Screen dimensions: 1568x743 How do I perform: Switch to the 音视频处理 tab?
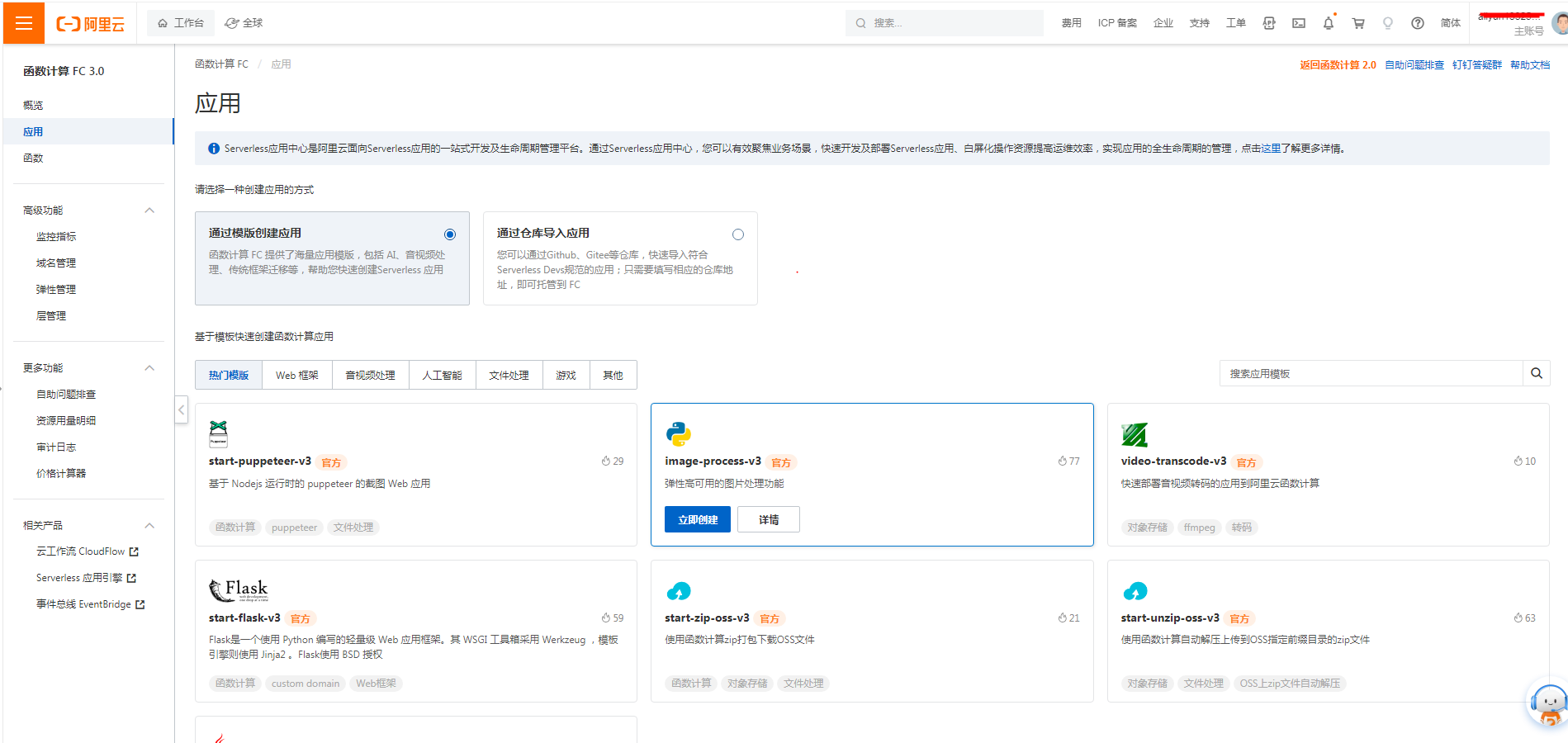click(x=371, y=375)
